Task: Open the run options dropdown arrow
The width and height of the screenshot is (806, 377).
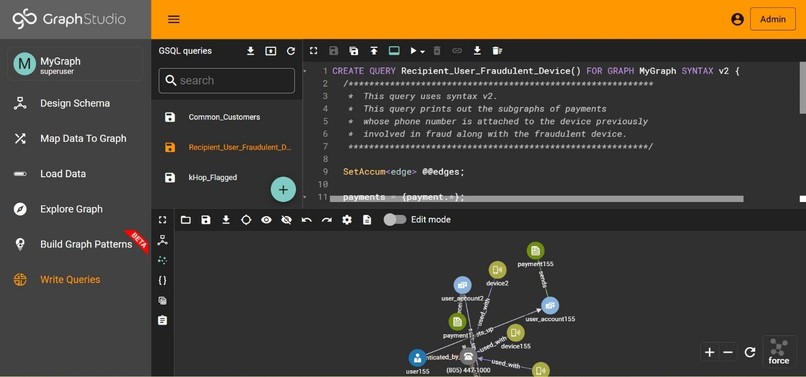Action: click(423, 51)
